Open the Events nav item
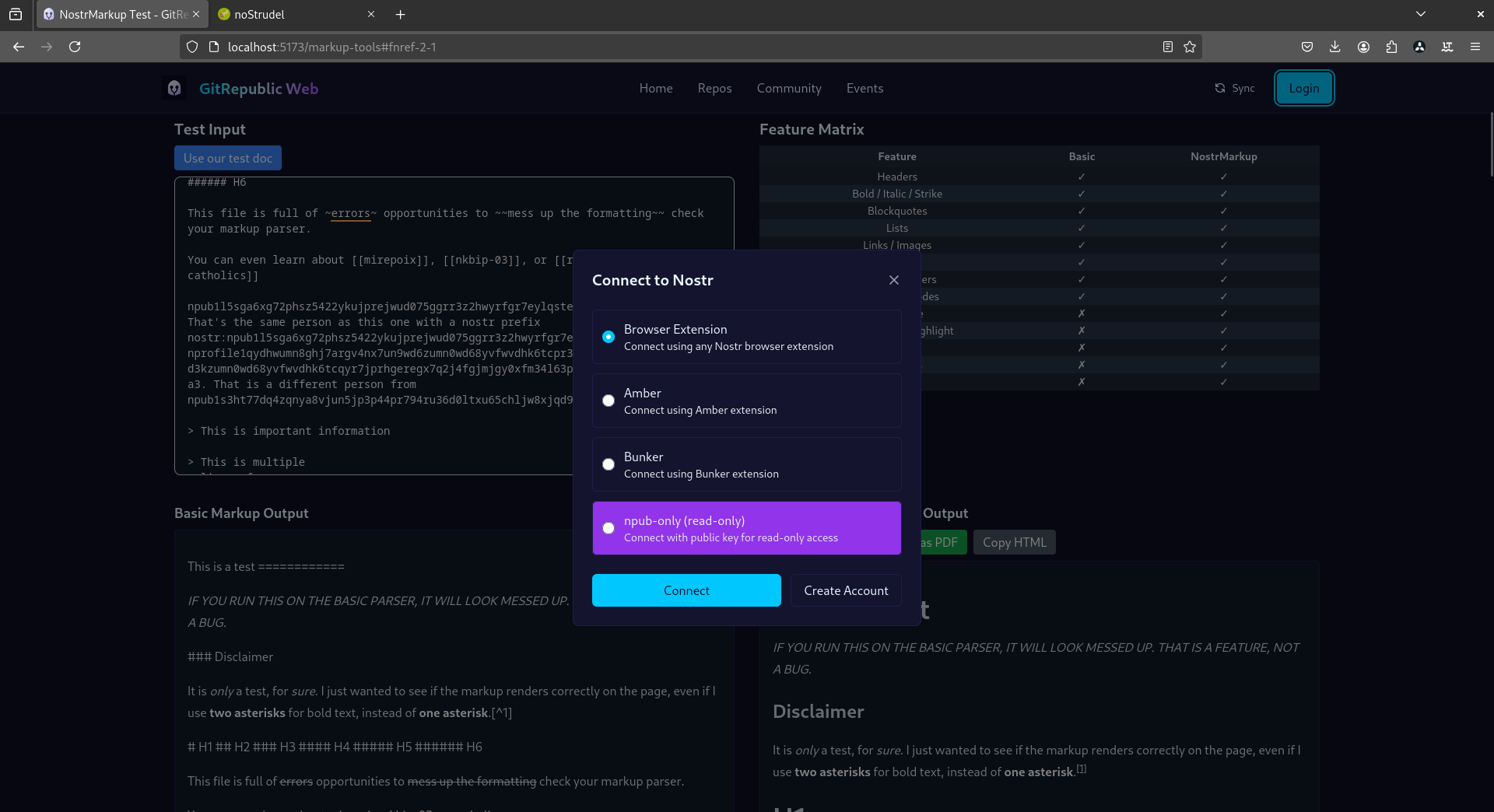The width and height of the screenshot is (1494, 812). click(x=864, y=88)
